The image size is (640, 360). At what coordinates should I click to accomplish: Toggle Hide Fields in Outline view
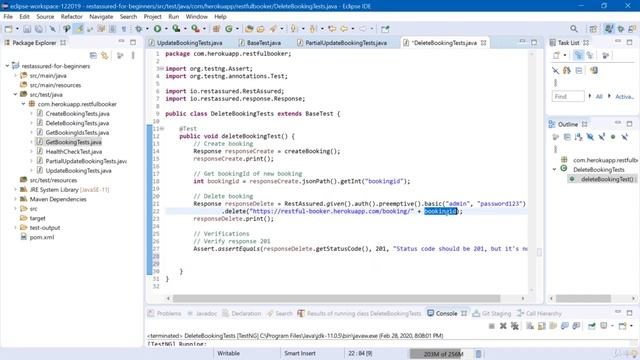[x=590, y=137]
